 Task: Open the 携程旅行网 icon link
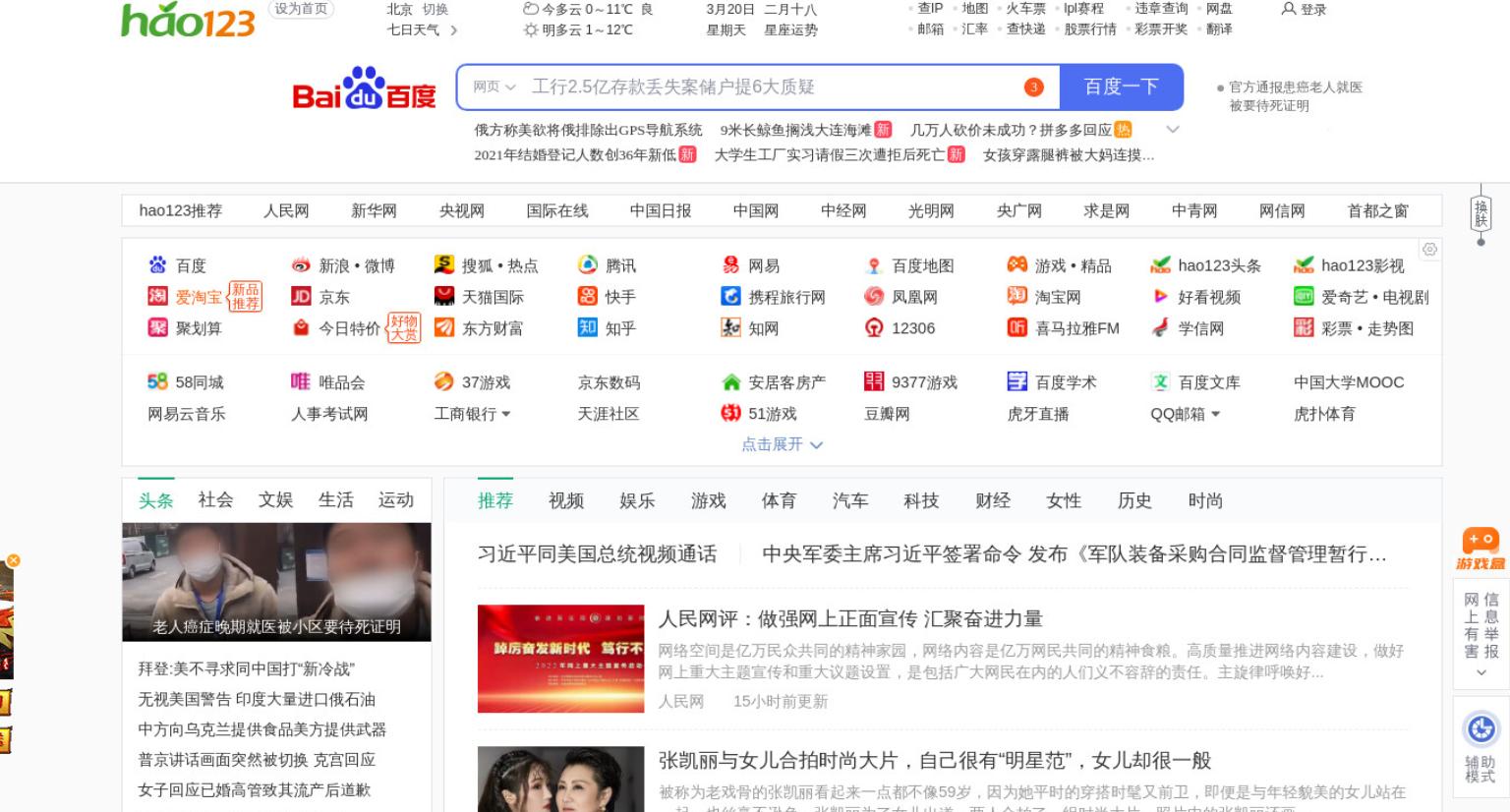(x=730, y=297)
